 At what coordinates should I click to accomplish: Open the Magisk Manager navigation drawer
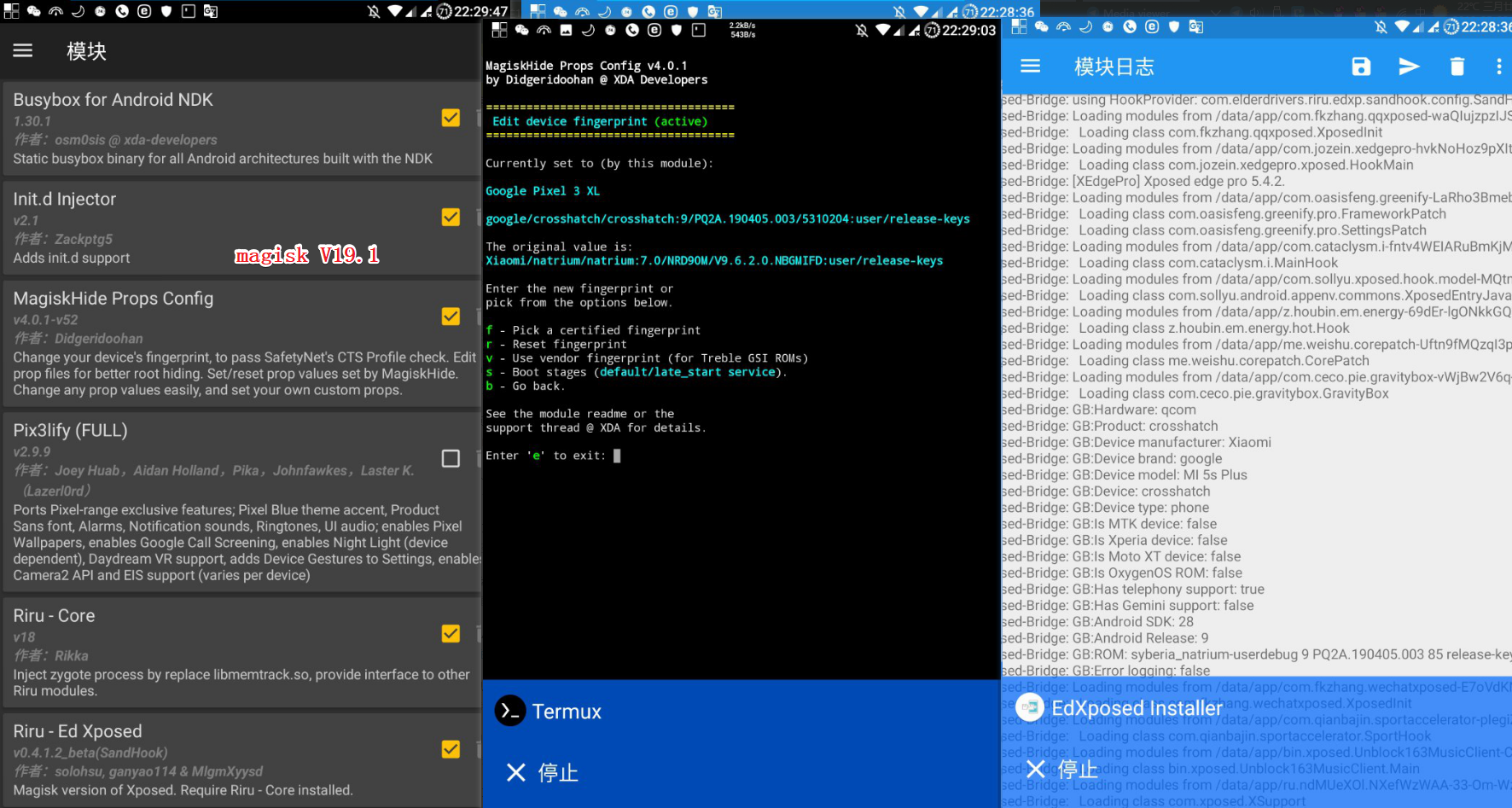[22, 49]
